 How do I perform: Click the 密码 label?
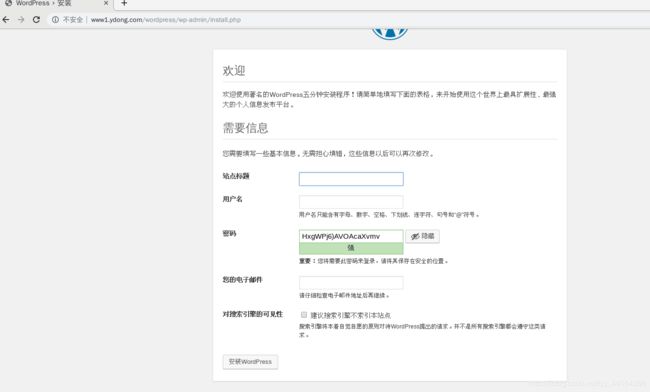point(229,234)
